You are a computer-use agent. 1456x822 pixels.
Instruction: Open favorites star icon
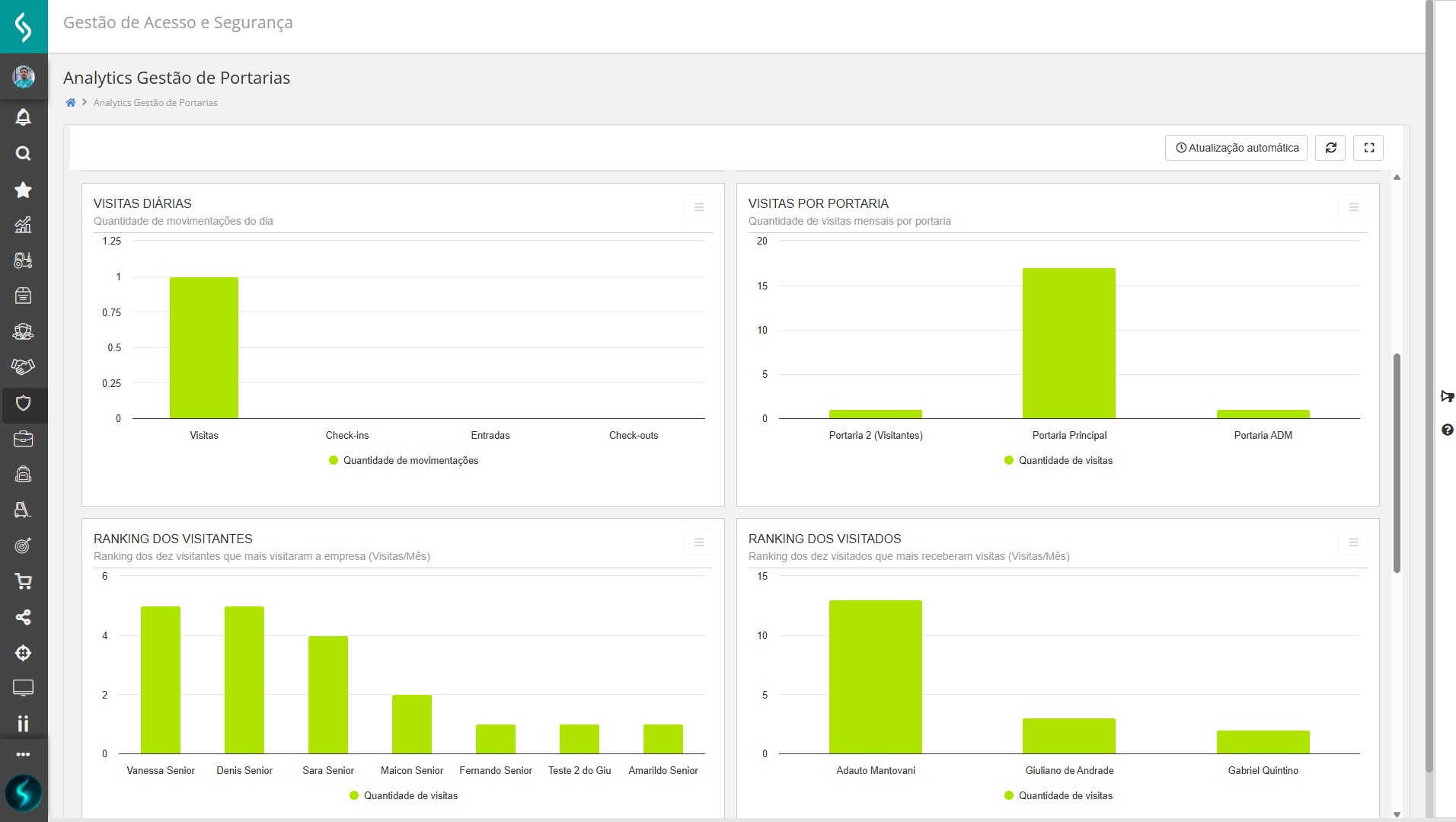pos(23,190)
